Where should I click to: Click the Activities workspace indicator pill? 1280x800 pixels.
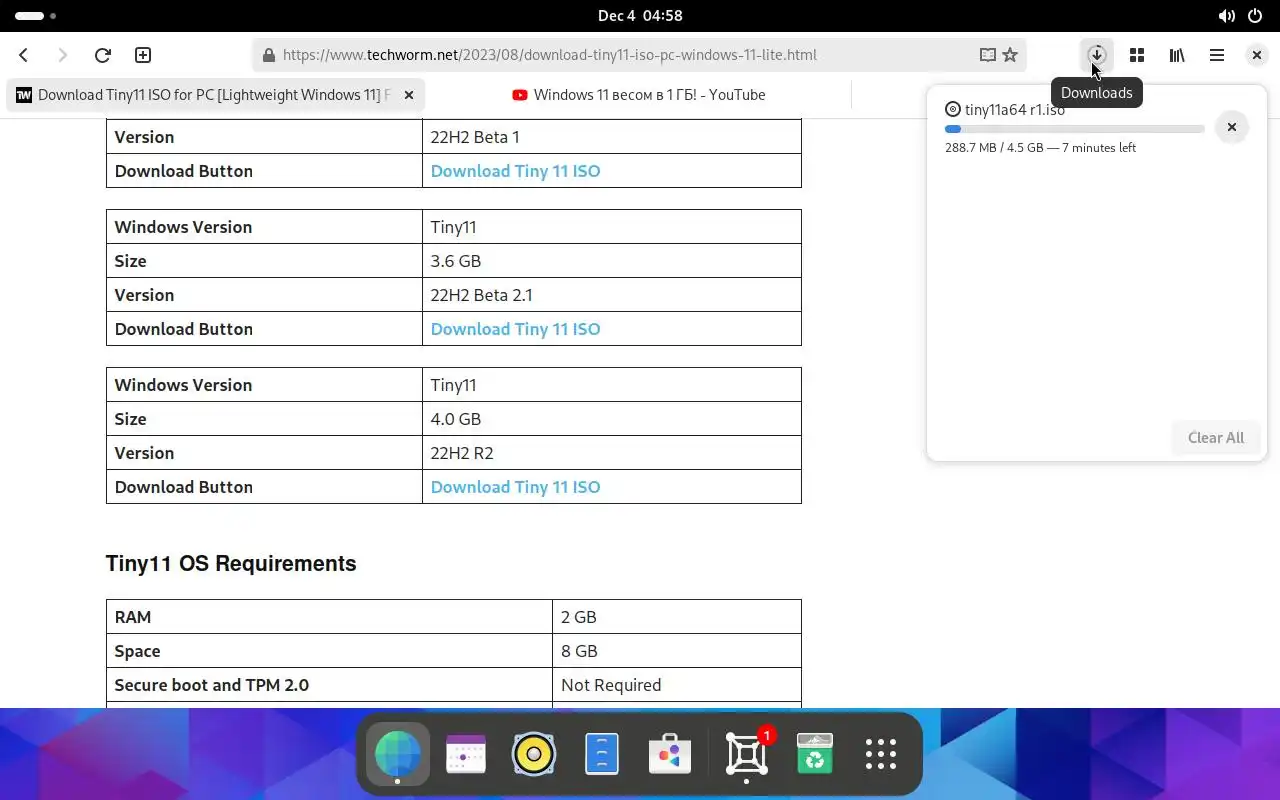click(x=36, y=16)
